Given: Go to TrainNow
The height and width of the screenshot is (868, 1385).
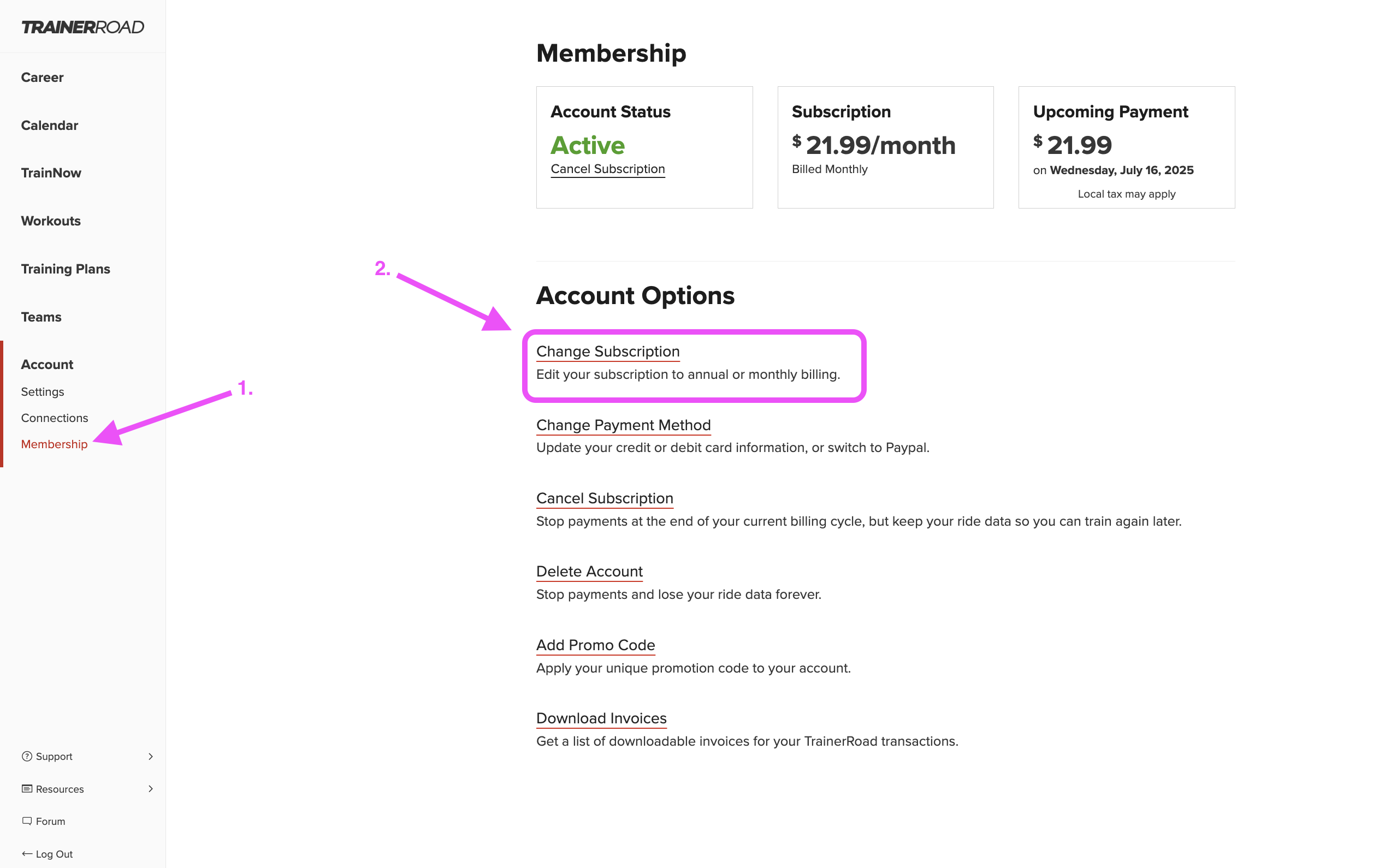Looking at the screenshot, I should 51,173.
